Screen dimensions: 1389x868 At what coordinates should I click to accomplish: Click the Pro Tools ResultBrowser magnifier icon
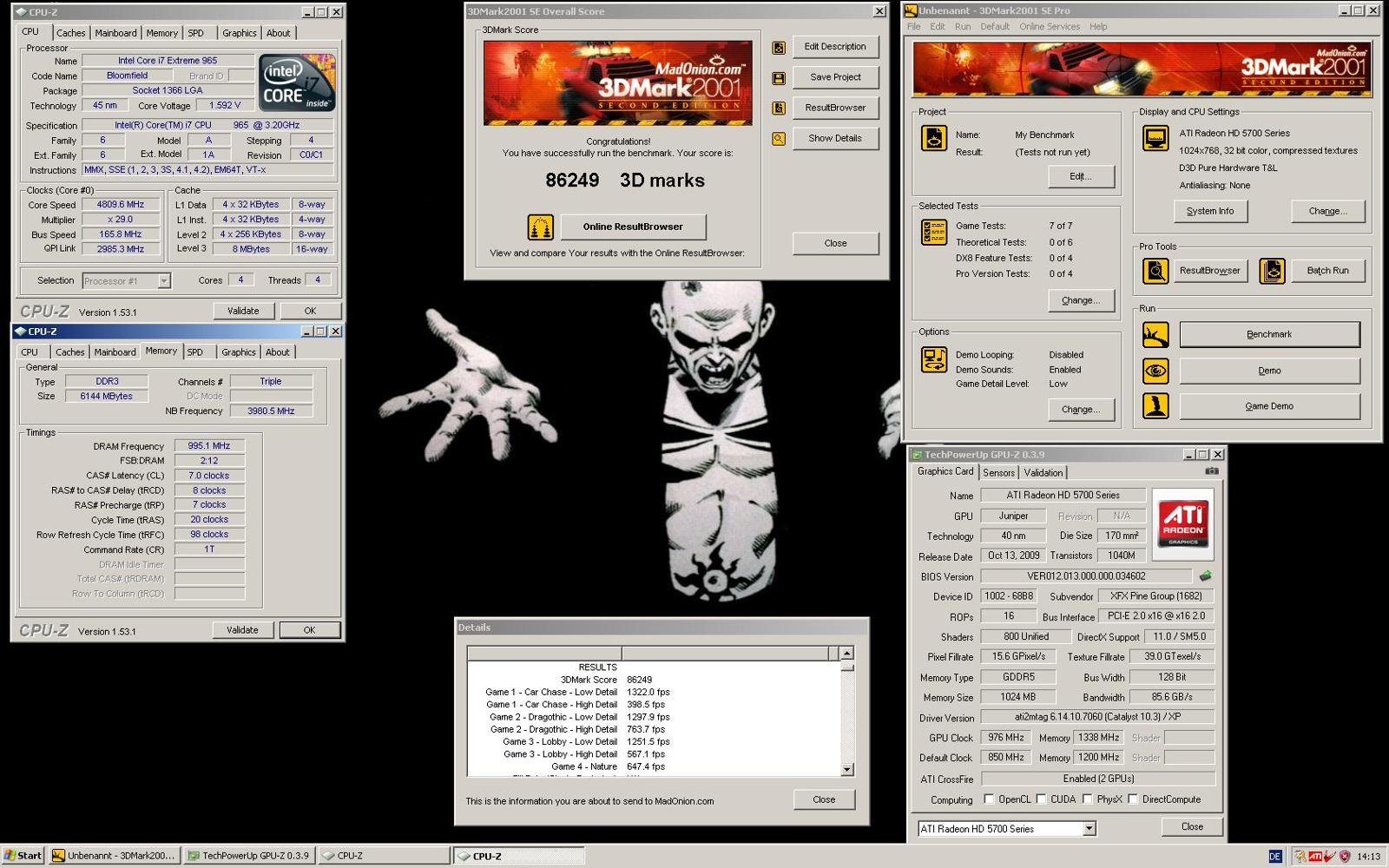pyautogui.click(x=1155, y=271)
